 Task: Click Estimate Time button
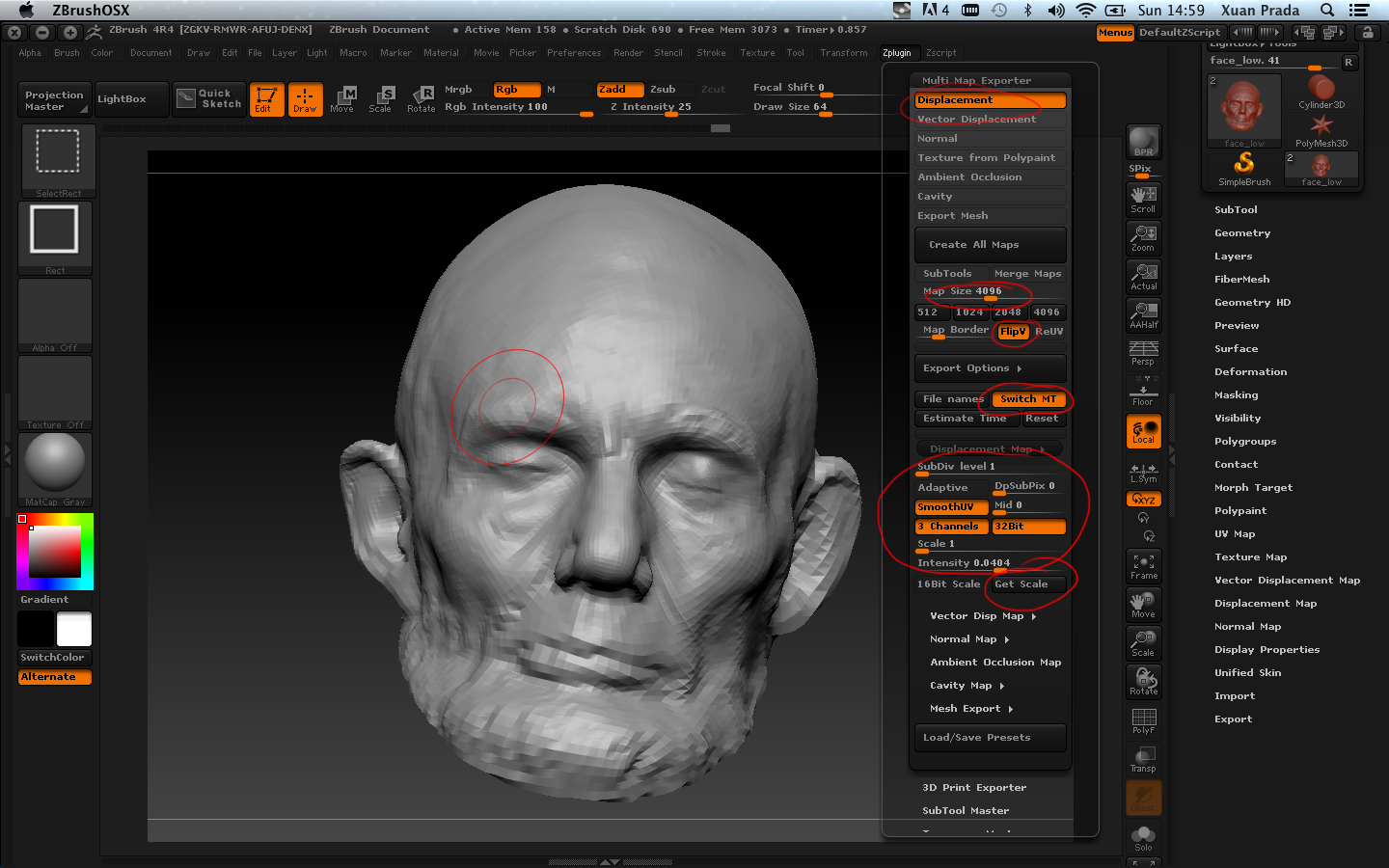(967, 418)
